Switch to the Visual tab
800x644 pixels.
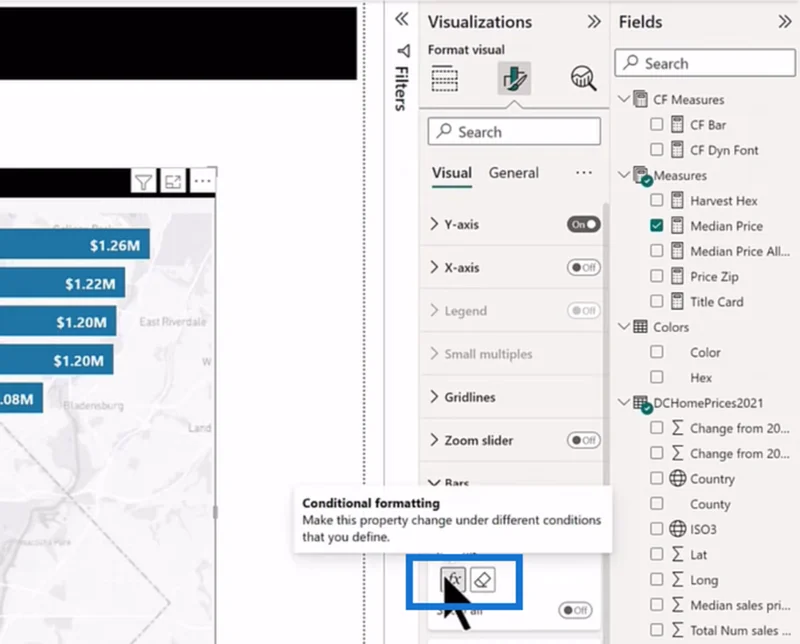click(452, 173)
